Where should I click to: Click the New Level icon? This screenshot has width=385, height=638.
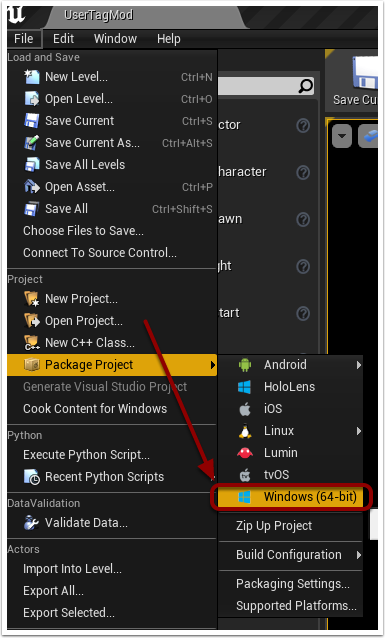[32, 76]
